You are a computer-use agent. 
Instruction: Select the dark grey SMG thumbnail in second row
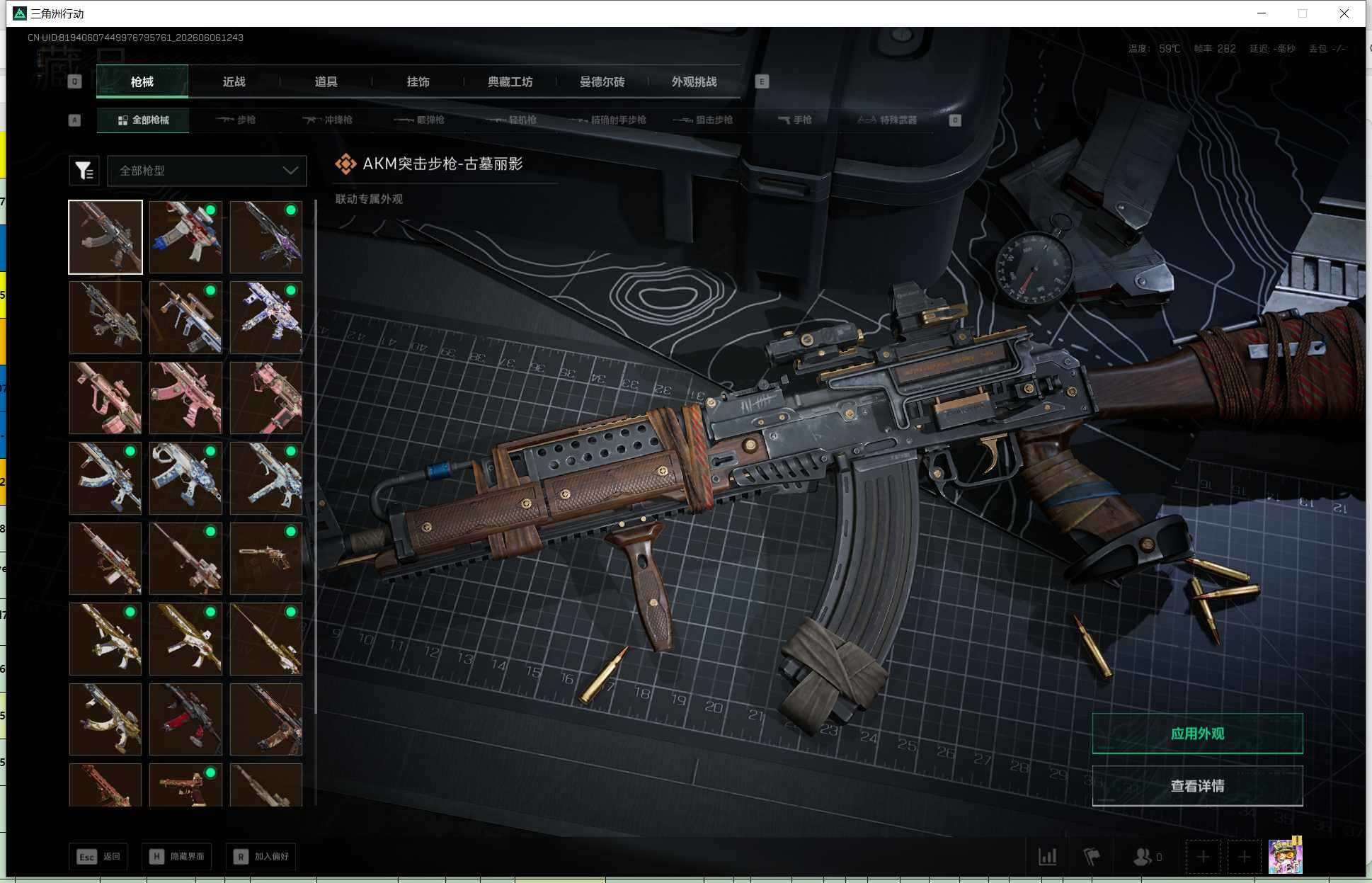coord(105,317)
